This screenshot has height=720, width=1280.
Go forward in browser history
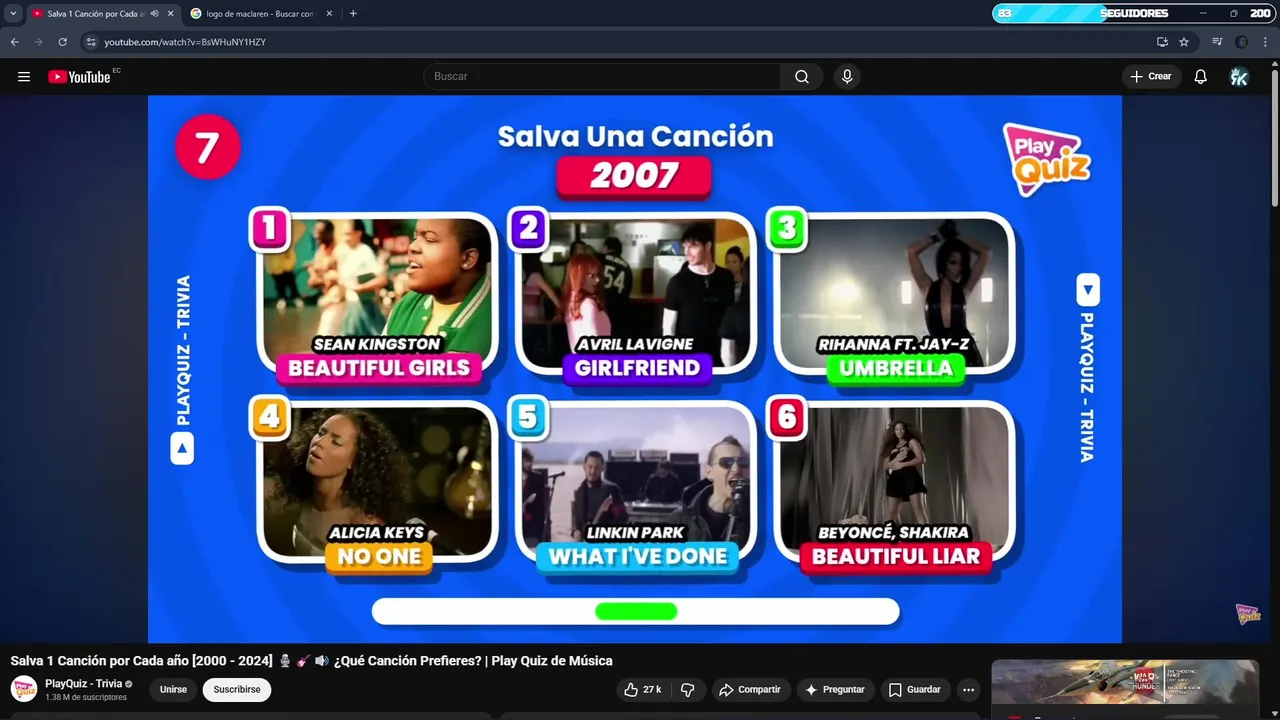tap(39, 42)
